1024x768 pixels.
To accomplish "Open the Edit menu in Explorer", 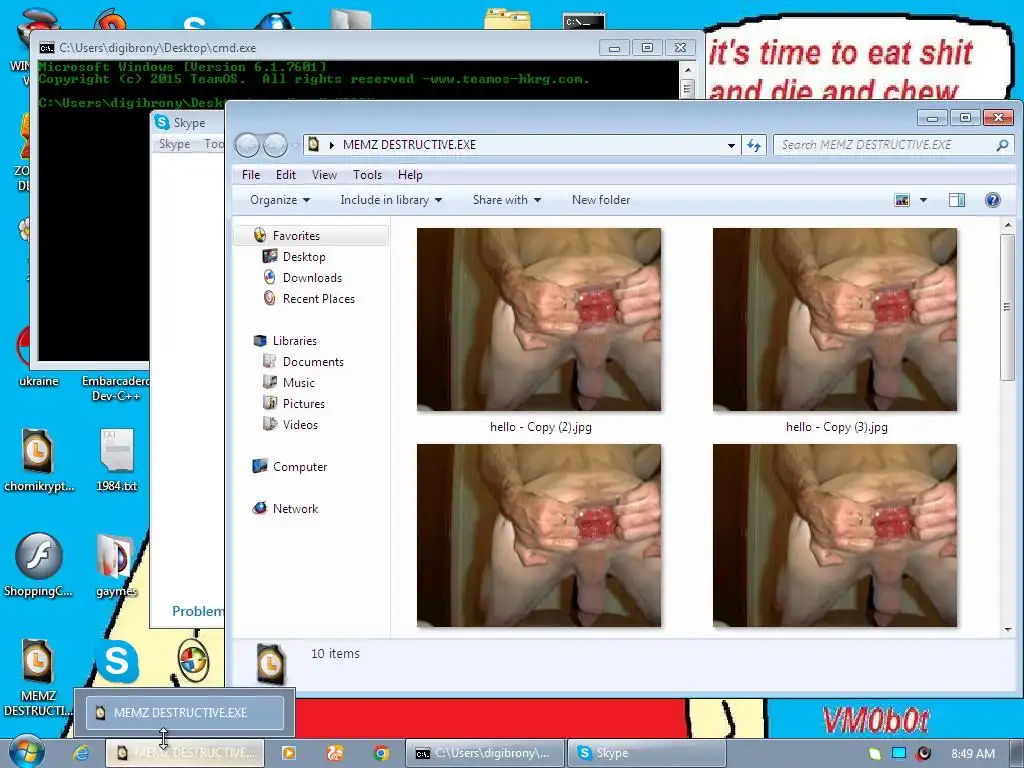I will click(x=285, y=175).
